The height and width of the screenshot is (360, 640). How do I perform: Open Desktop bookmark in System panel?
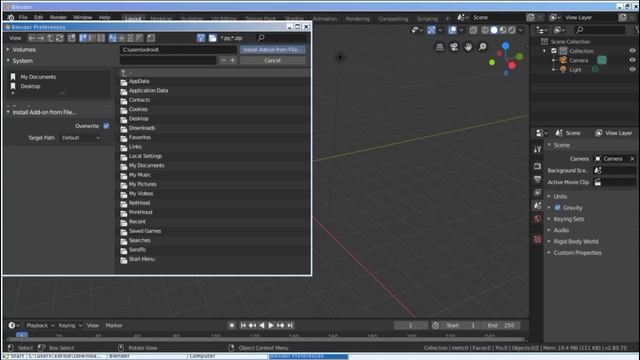30,86
